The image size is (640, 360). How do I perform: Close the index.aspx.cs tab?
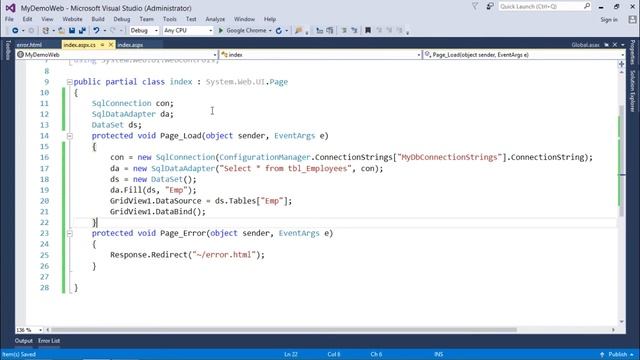tap(111, 45)
